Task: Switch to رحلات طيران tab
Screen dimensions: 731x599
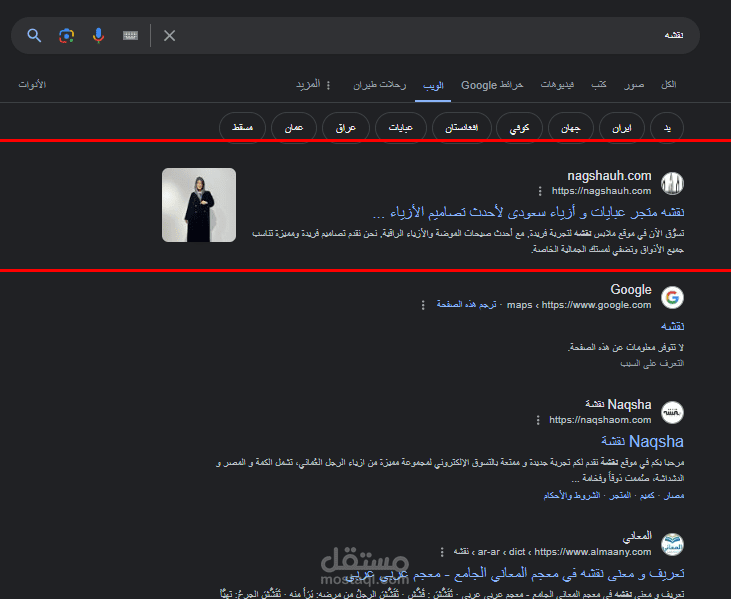Action: coord(379,85)
